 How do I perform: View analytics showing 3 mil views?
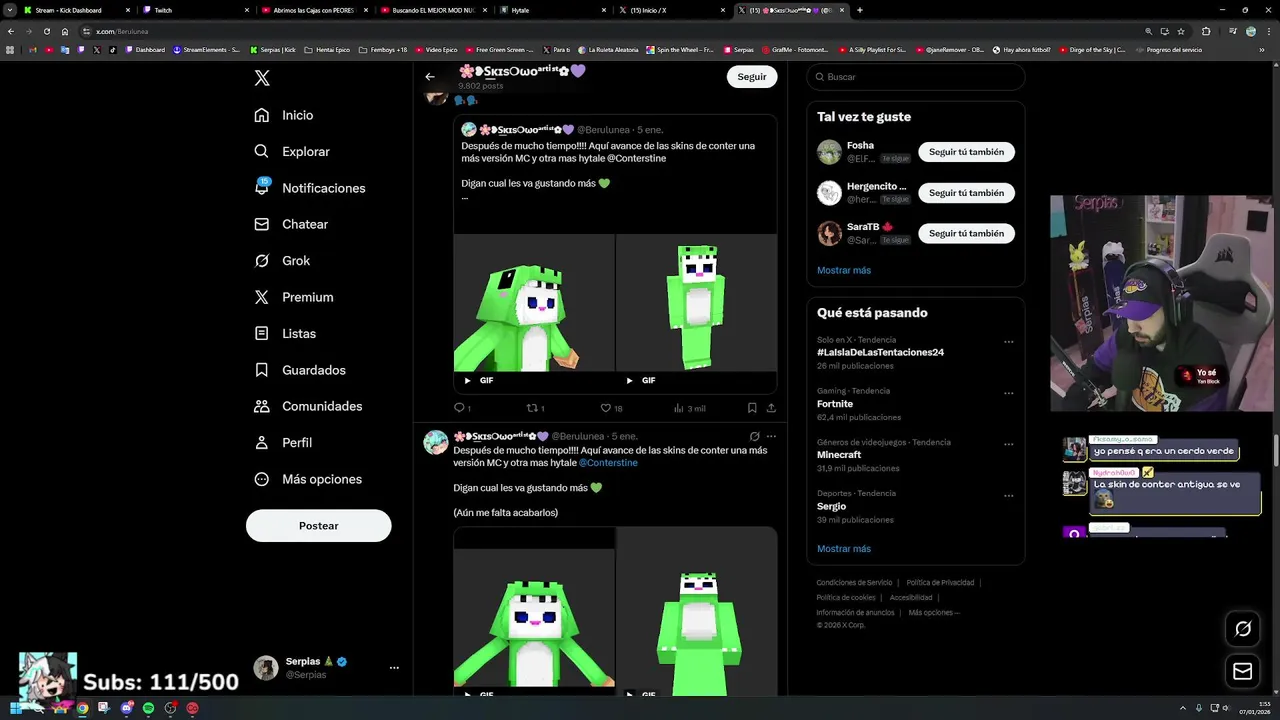click(x=689, y=408)
